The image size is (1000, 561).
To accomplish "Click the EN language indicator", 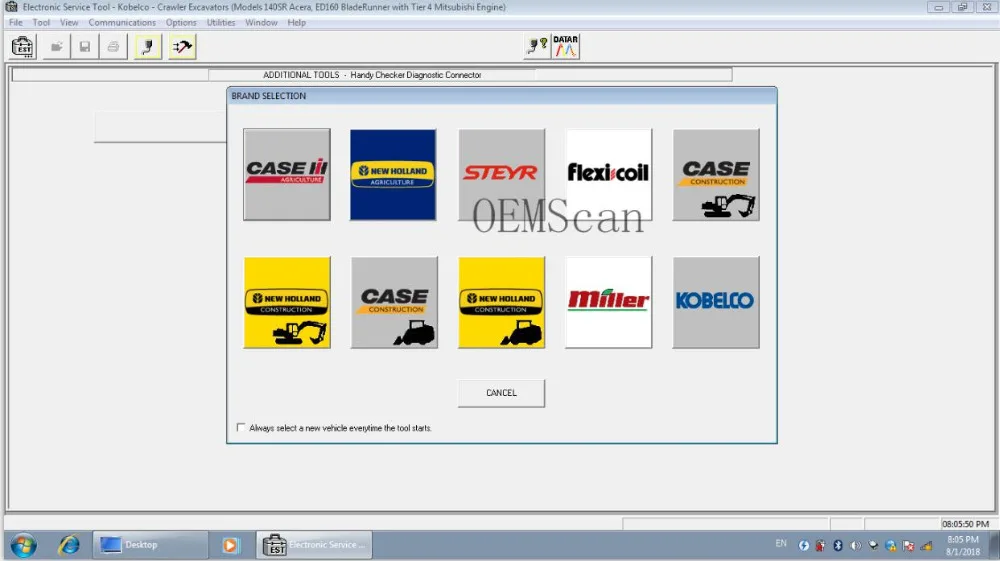I will tap(781, 544).
